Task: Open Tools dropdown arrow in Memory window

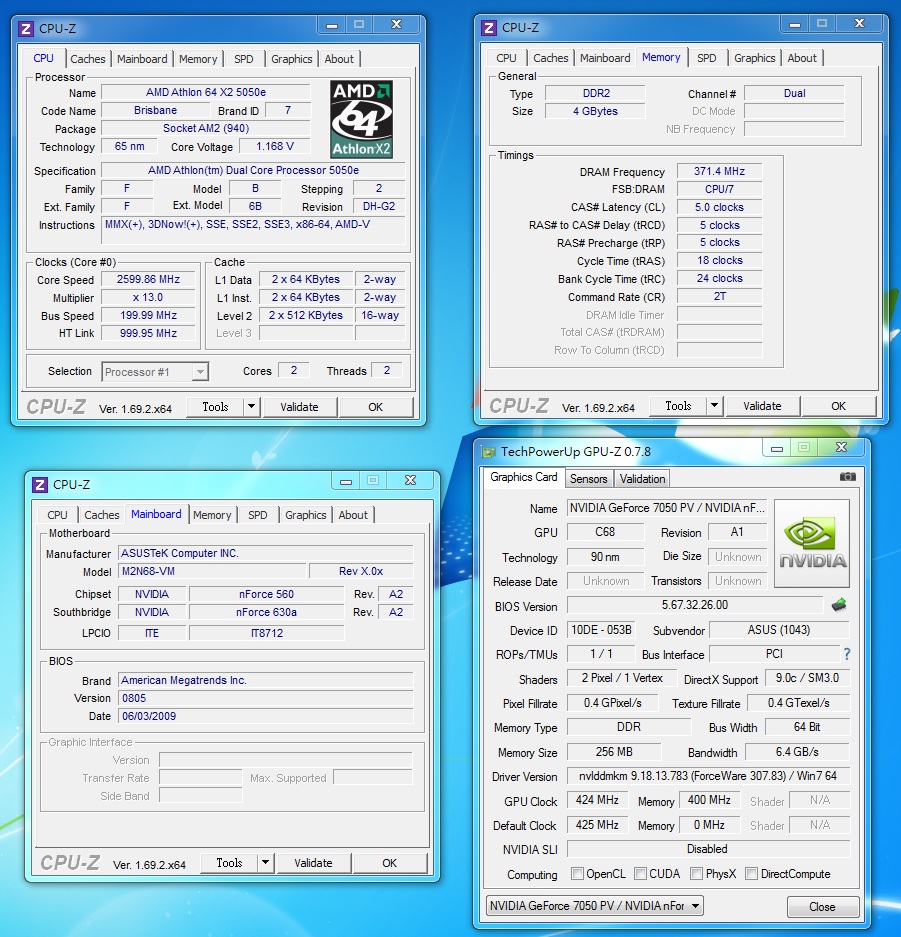Action: click(715, 406)
